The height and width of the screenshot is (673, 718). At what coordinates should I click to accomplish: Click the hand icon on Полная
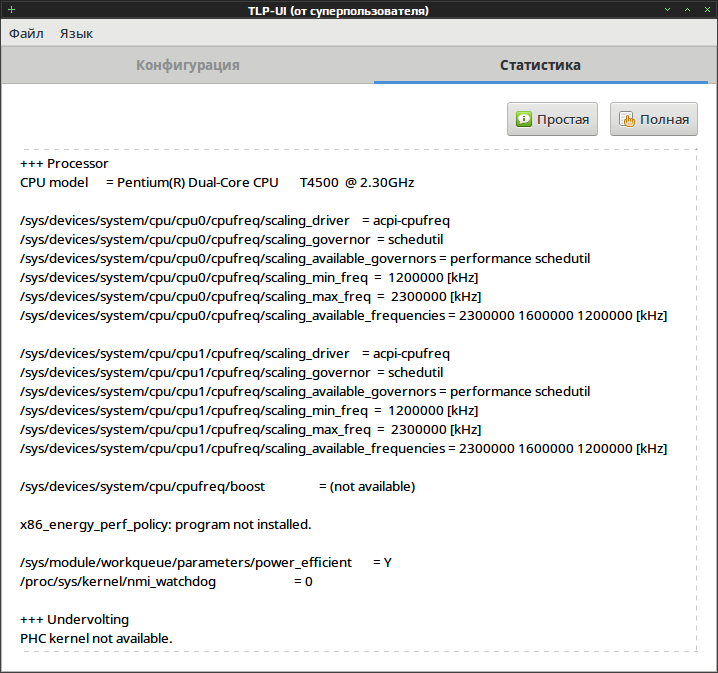[627, 119]
